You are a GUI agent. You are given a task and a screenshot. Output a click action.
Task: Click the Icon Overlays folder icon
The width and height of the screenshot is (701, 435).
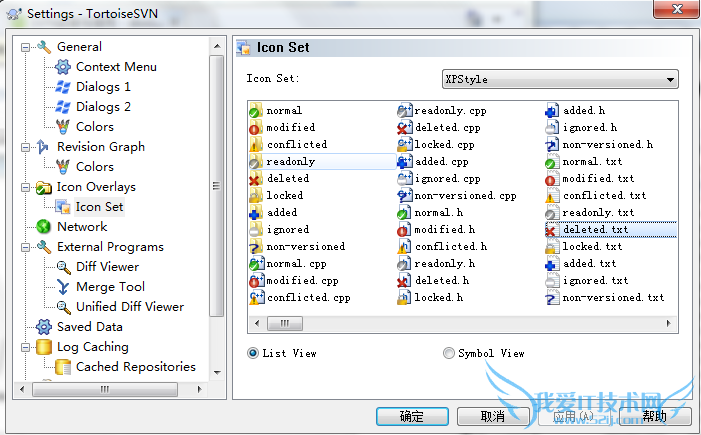(43, 187)
